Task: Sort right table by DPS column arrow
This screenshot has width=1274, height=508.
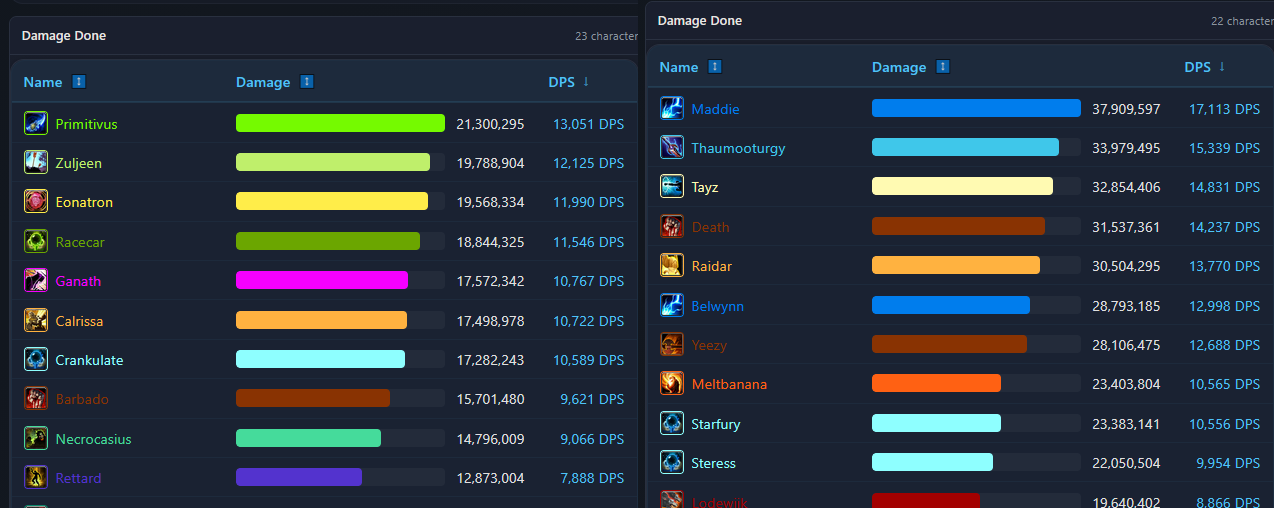Action: [x=1222, y=67]
